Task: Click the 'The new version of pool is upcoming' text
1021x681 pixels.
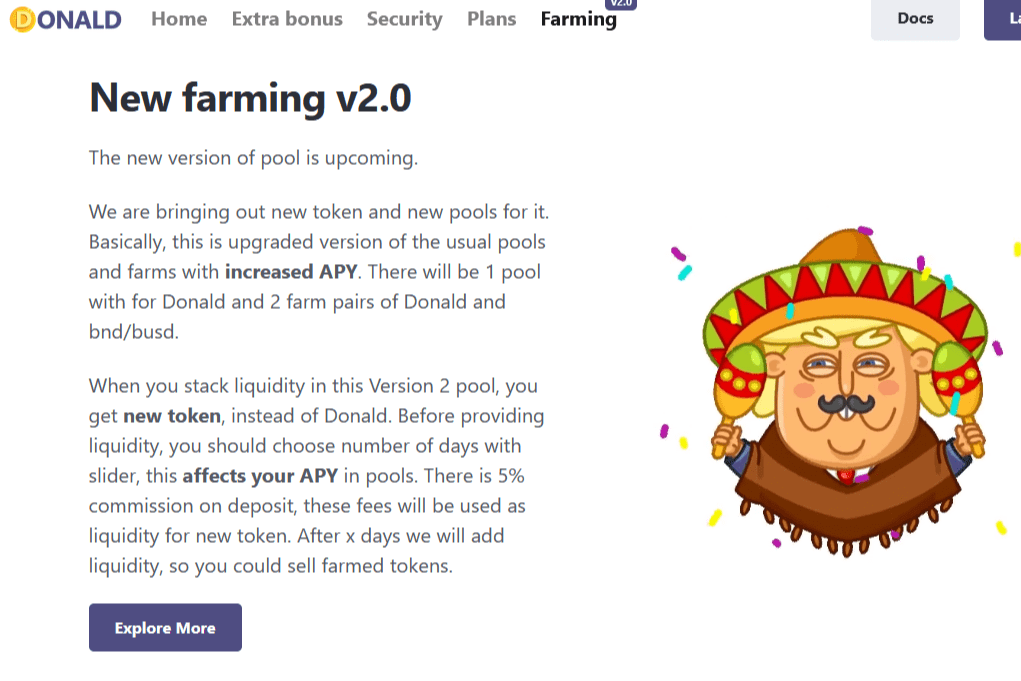Action: (253, 158)
